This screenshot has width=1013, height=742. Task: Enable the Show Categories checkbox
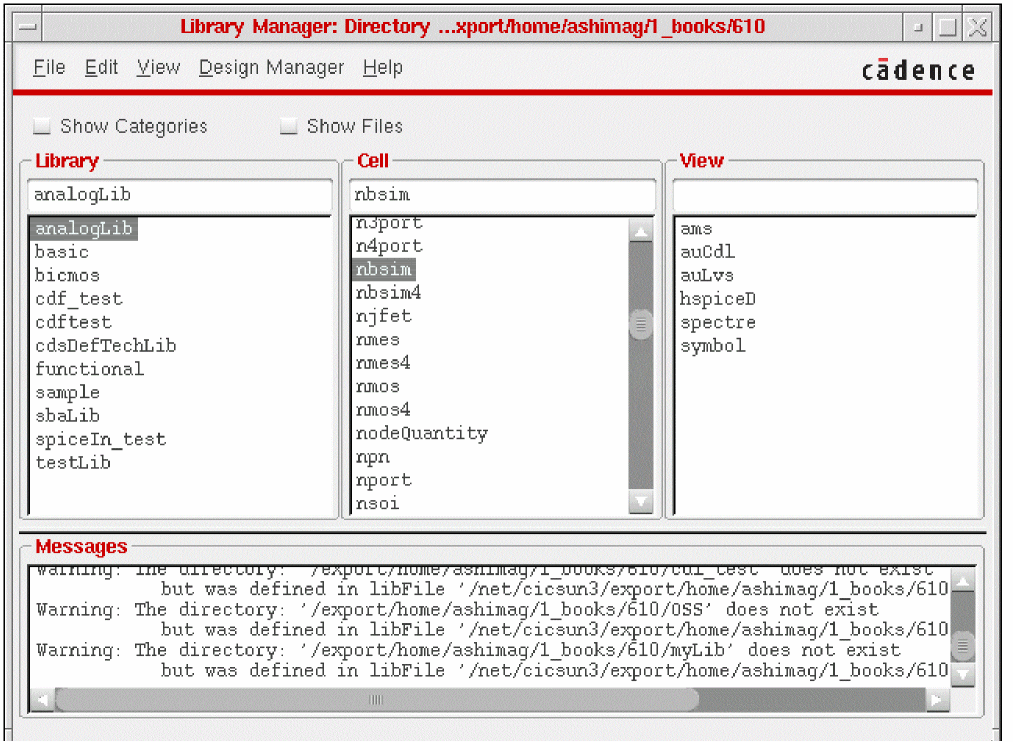coord(42,127)
